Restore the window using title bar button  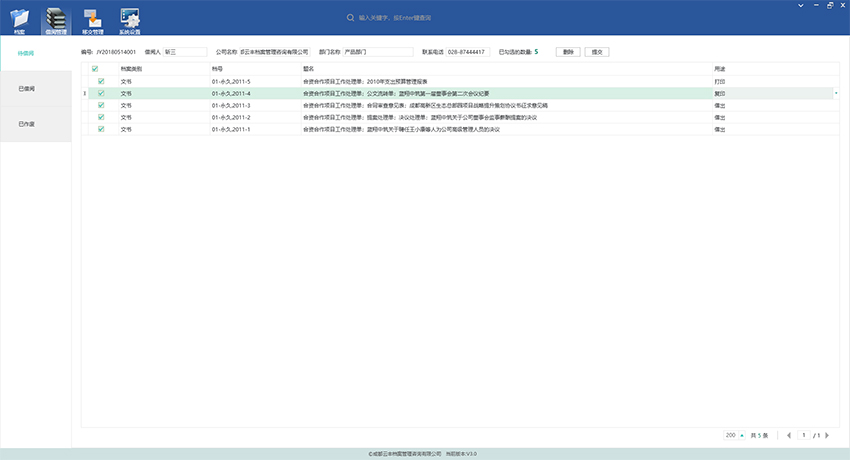click(x=830, y=5)
